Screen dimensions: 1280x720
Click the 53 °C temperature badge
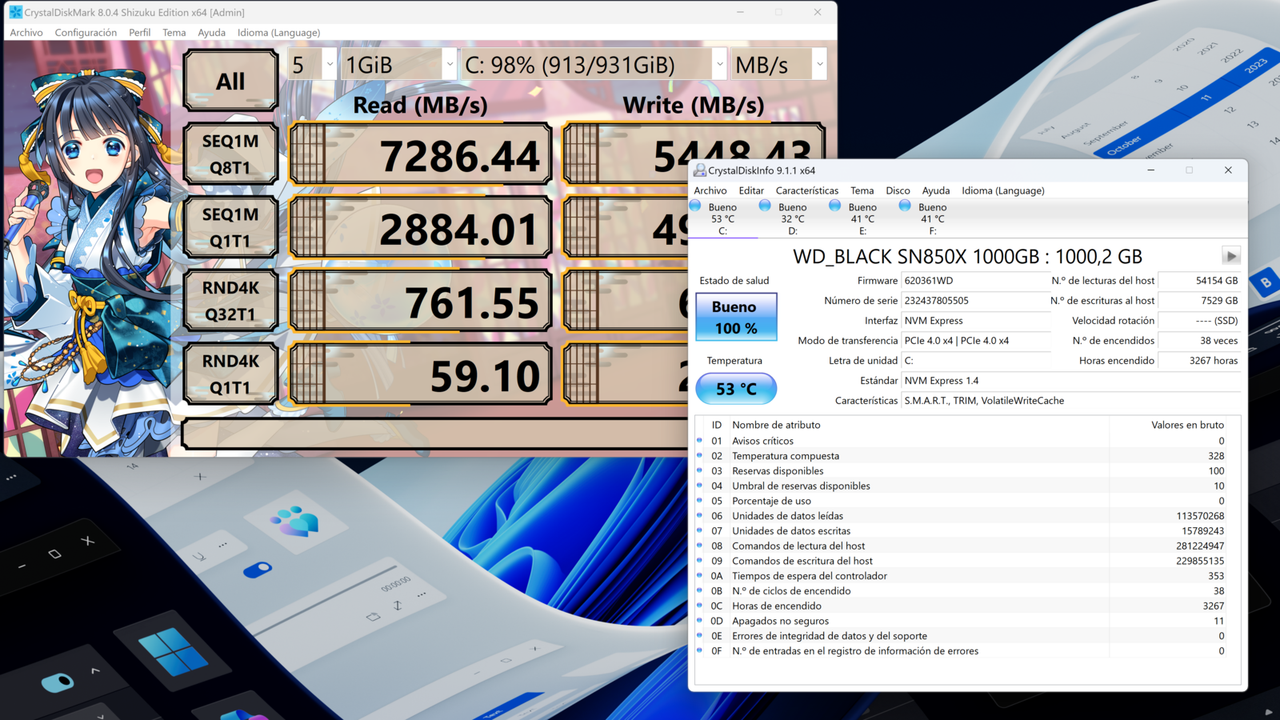[736, 389]
